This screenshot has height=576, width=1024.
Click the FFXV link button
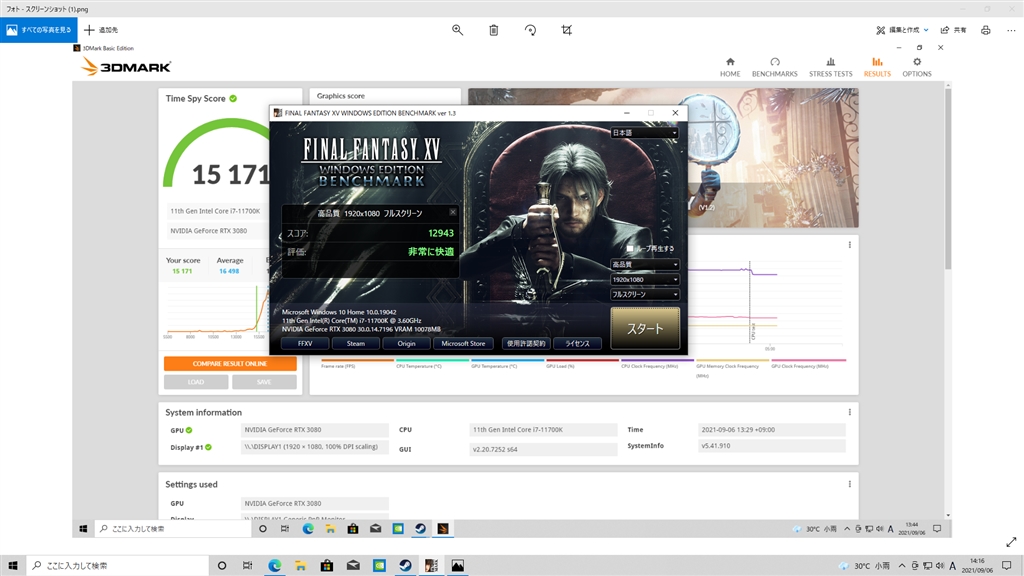click(305, 344)
